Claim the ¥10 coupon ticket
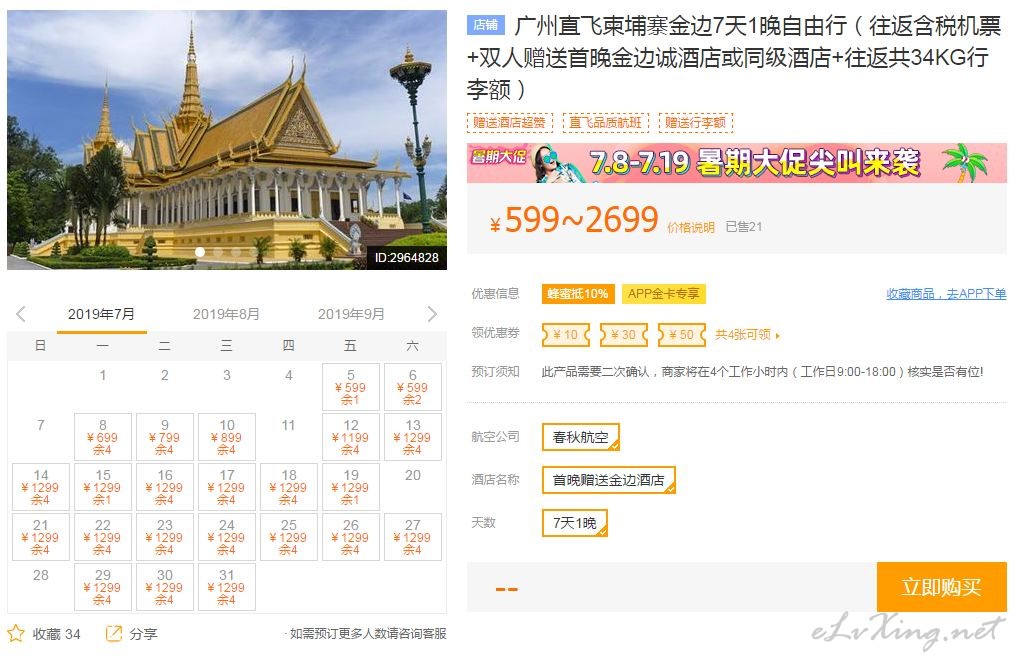 point(566,334)
